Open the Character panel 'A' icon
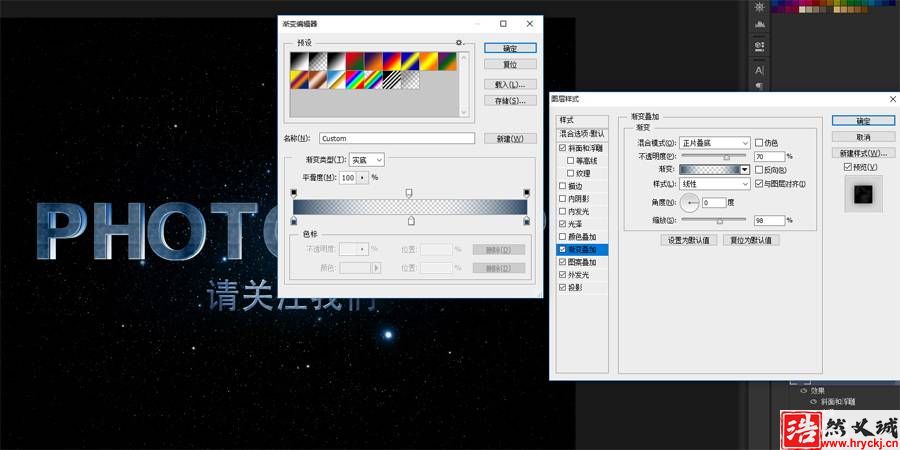This screenshot has height=450, width=900. pyautogui.click(x=759, y=70)
